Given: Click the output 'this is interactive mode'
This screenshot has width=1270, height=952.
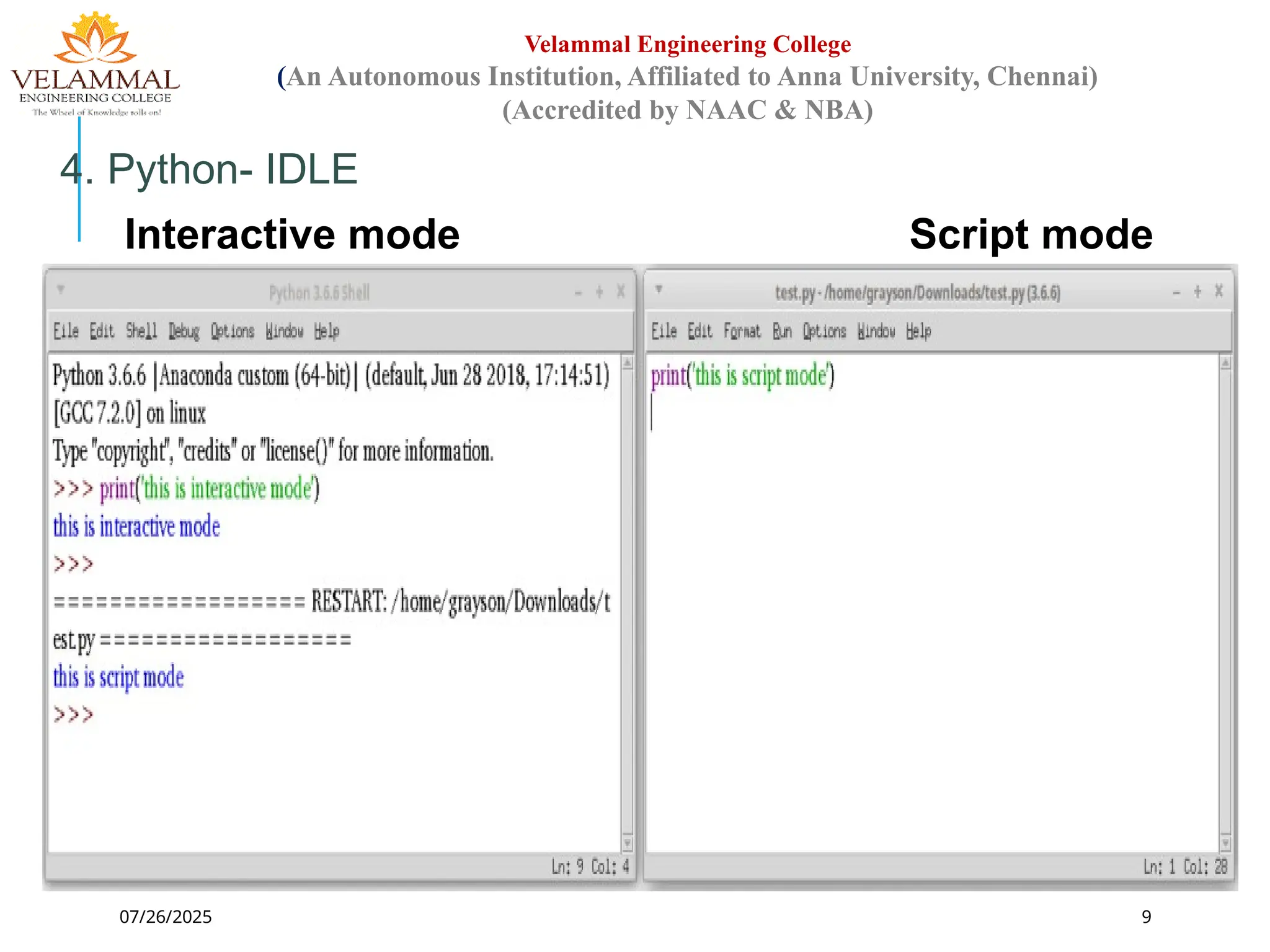Looking at the screenshot, I should point(136,527).
